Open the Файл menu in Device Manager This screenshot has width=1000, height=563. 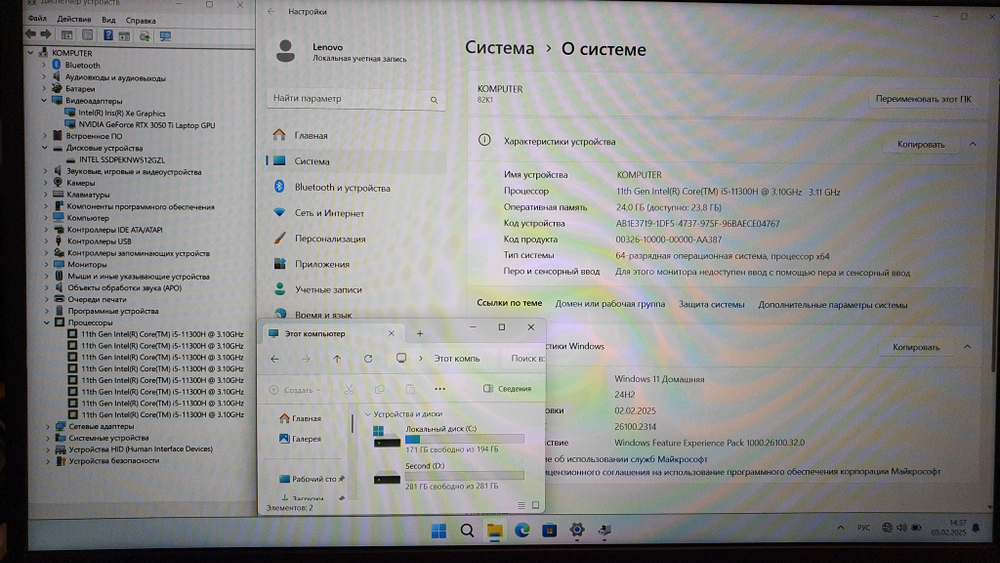pyautogui.click(x=37, y=19)
